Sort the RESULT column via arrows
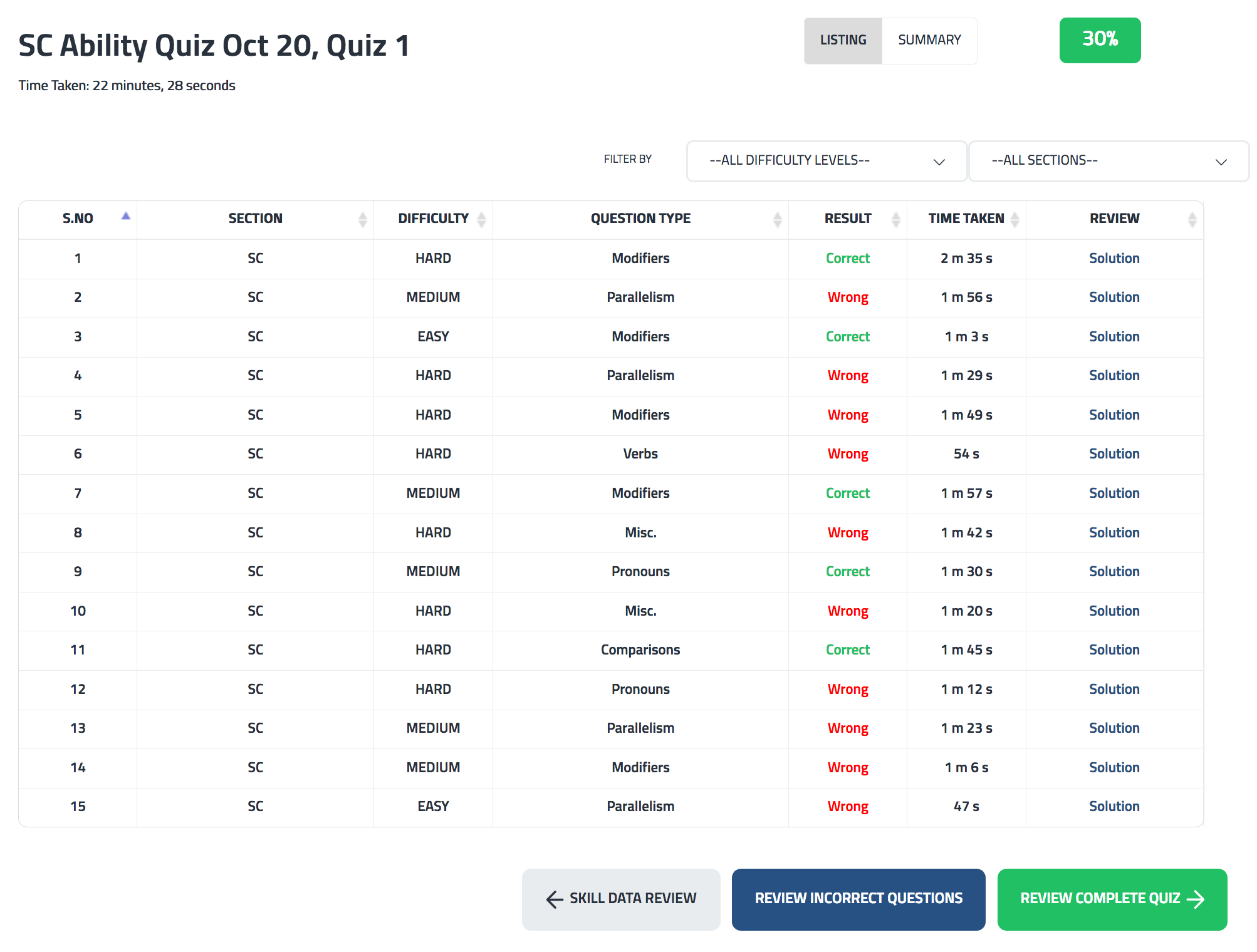1257x952 pixels. tap(895, 219)
